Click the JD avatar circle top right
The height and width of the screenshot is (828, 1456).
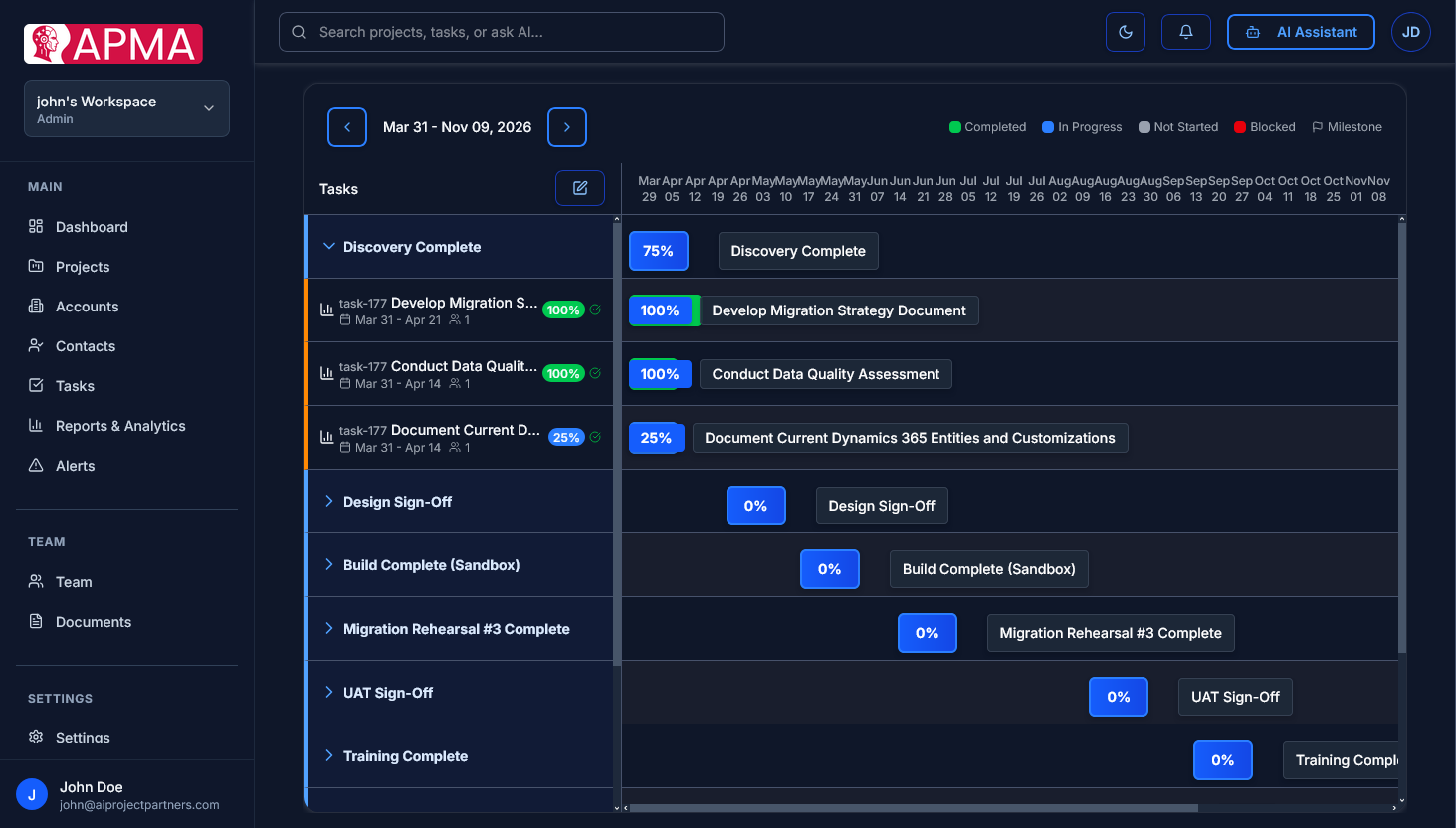pos(1410,31)
